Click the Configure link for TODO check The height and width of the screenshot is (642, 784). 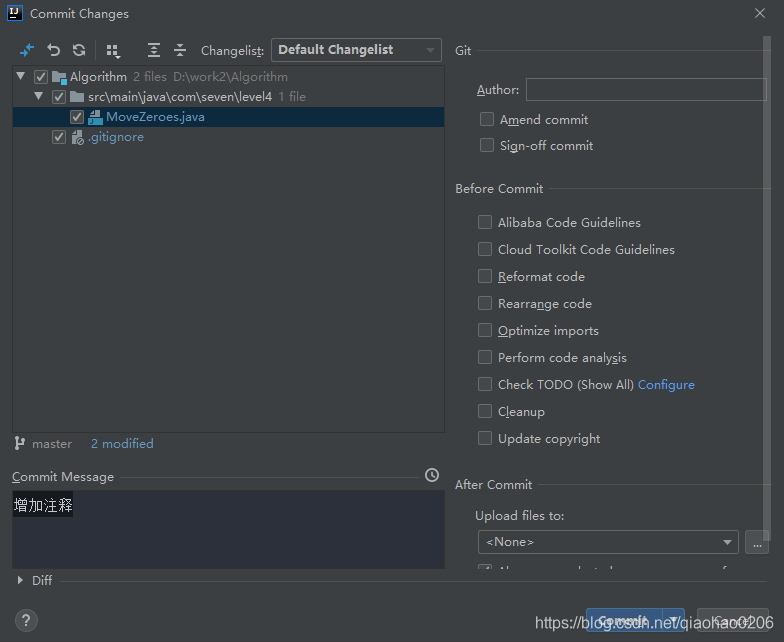coord(666,384)
